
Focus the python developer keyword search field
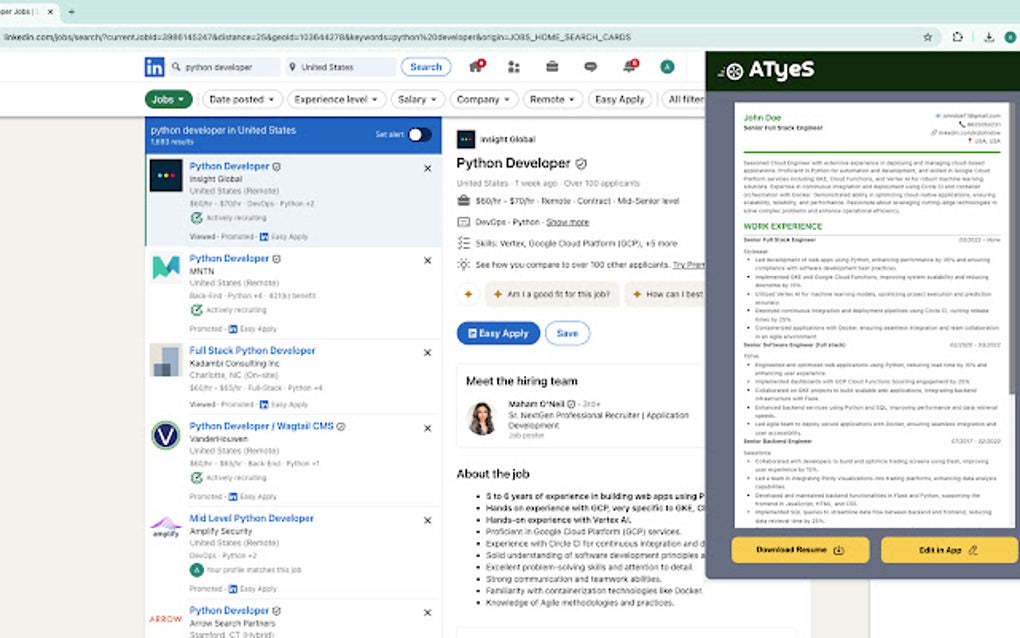tap(225, 67)
